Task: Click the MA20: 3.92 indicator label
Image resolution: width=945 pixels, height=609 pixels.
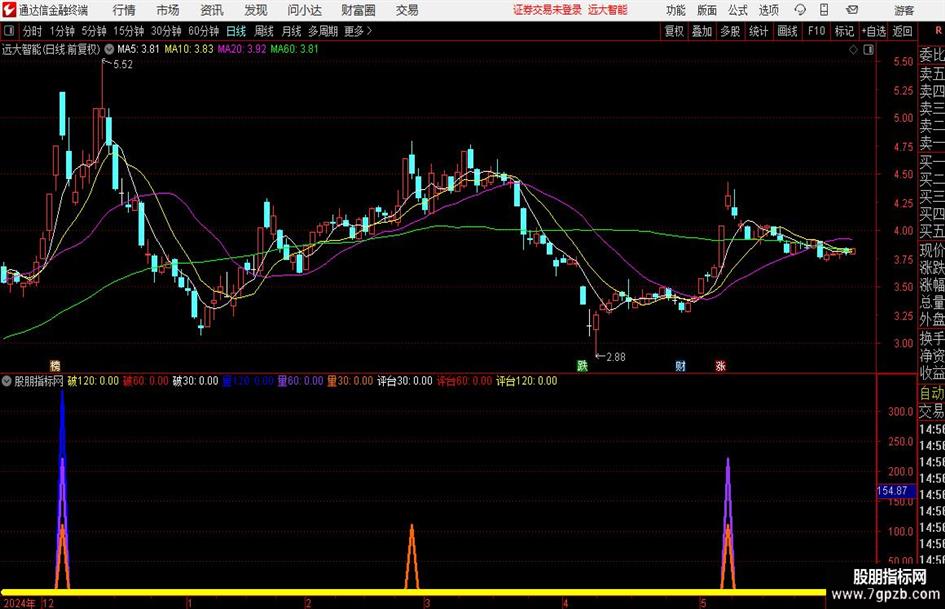Action: pos(242,49)
